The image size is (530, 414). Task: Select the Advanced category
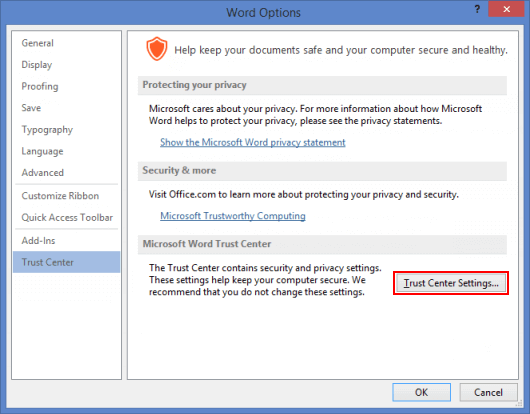(x=67, y=173)
